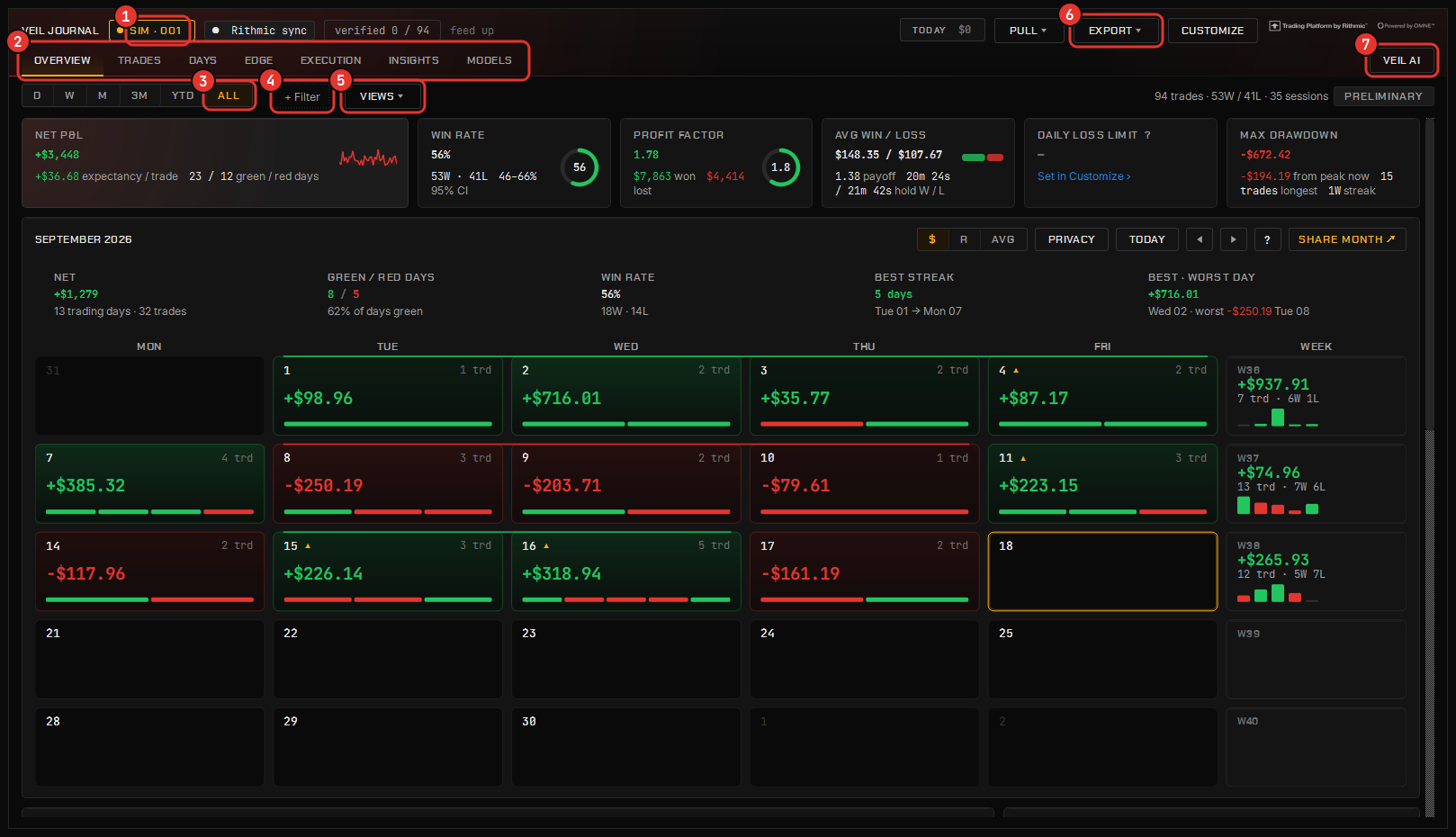Open the DAYS tab
The width and height of the screenshot is (1456, 837).
click(x=202, y=60)
